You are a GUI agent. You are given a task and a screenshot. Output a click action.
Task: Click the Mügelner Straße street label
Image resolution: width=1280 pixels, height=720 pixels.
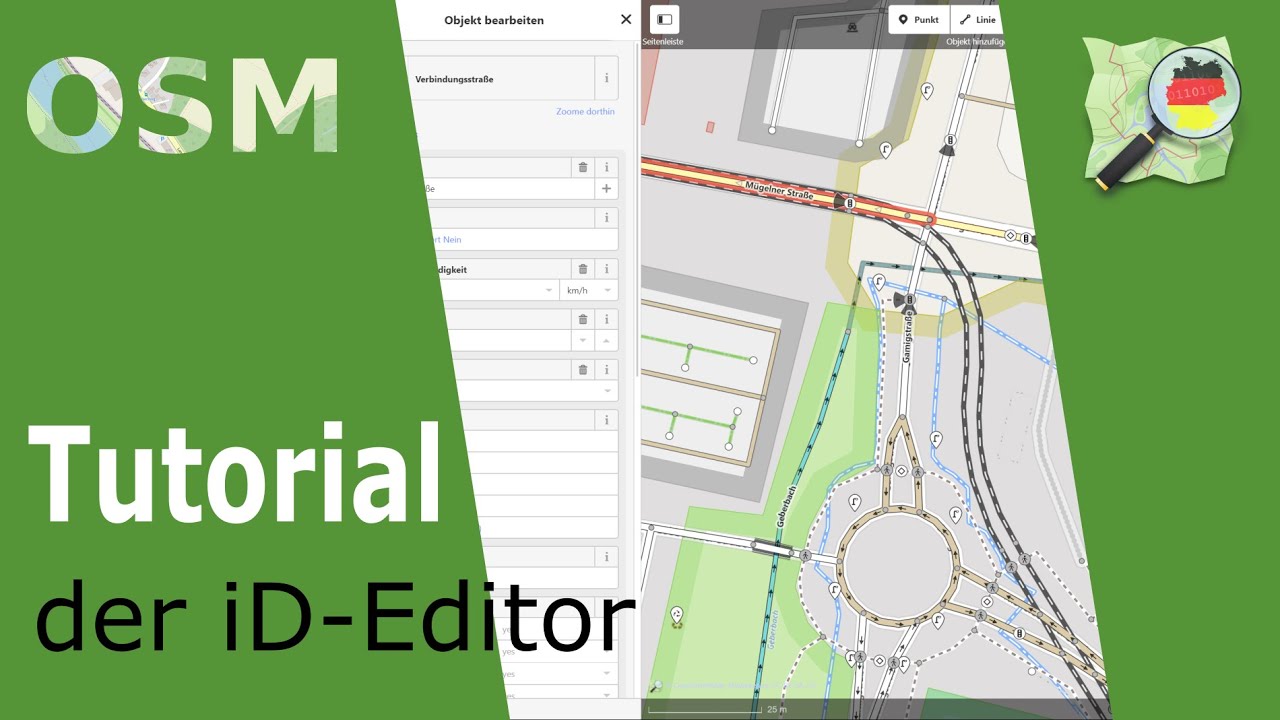778,191
